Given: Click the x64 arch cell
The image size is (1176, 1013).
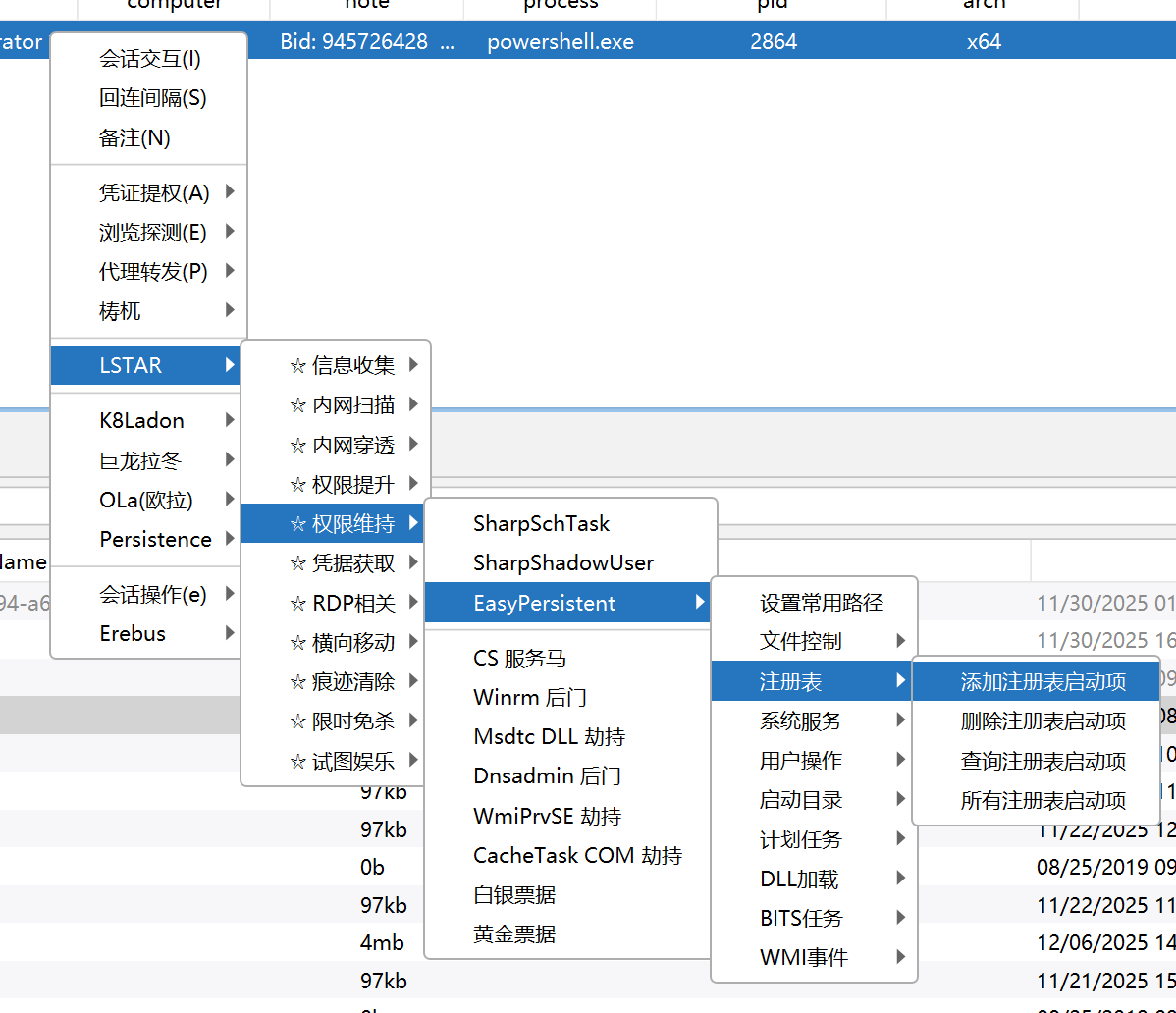Looking at the screenshot, I should pyautogui.click(x=984, y=42).
